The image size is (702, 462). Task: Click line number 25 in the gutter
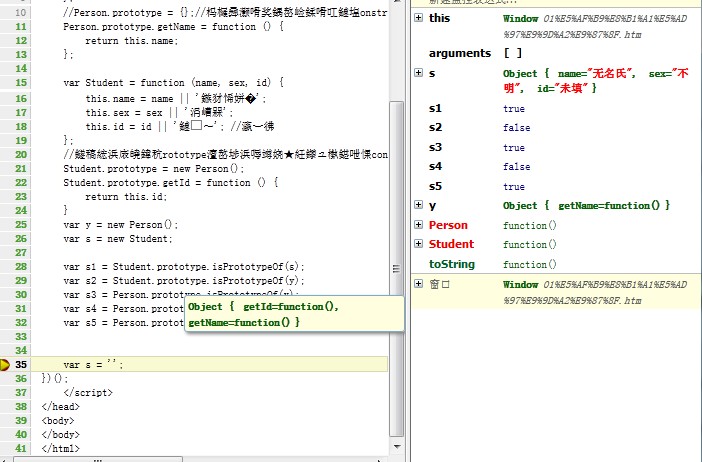[x=21, y=224]
